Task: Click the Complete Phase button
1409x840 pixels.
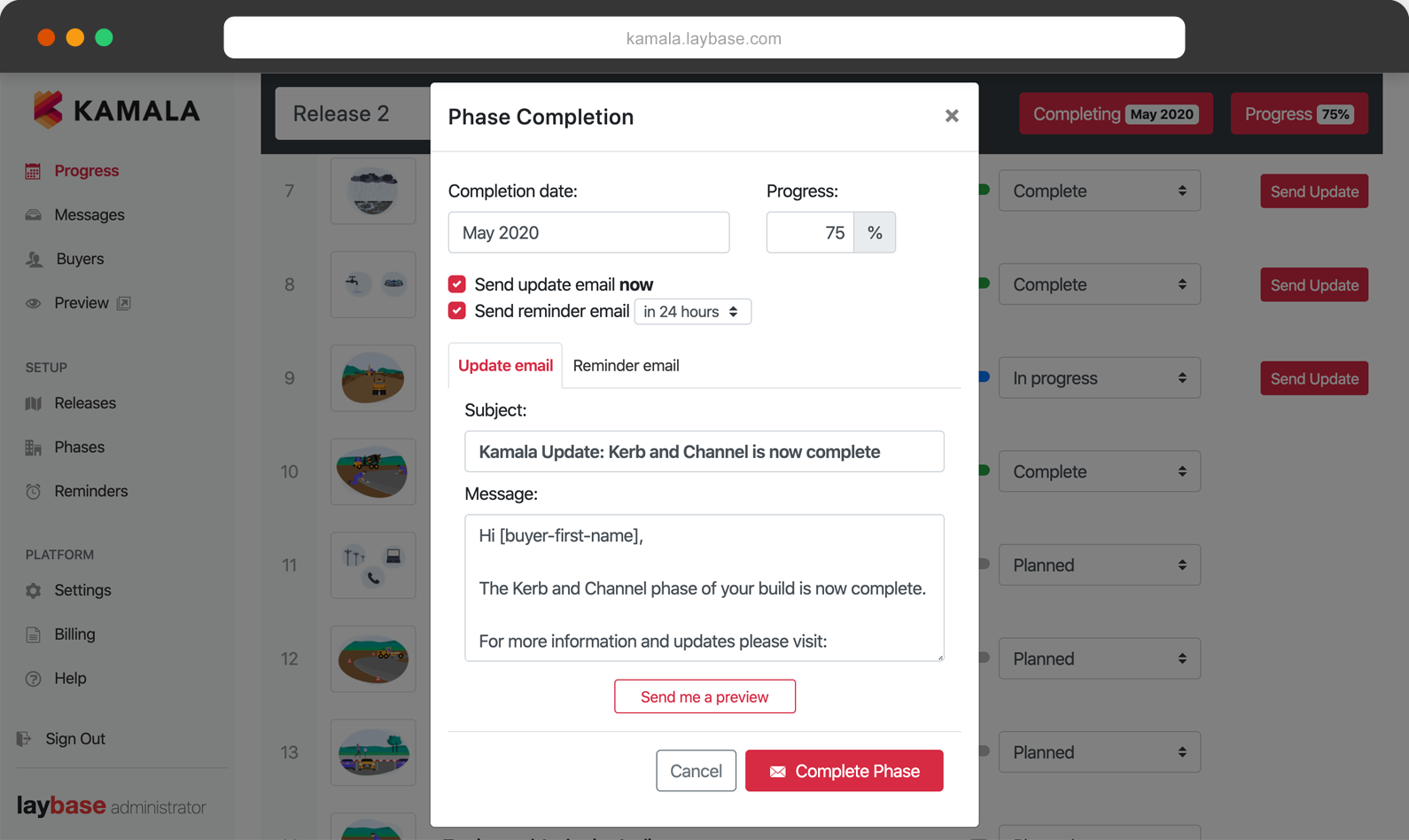Action: 844,771
